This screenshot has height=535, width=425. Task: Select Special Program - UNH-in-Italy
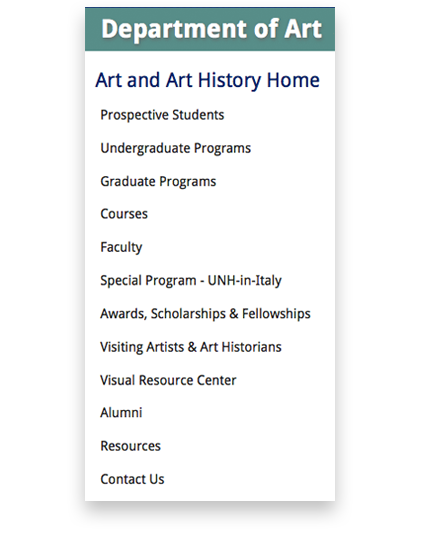coord(191,281)
